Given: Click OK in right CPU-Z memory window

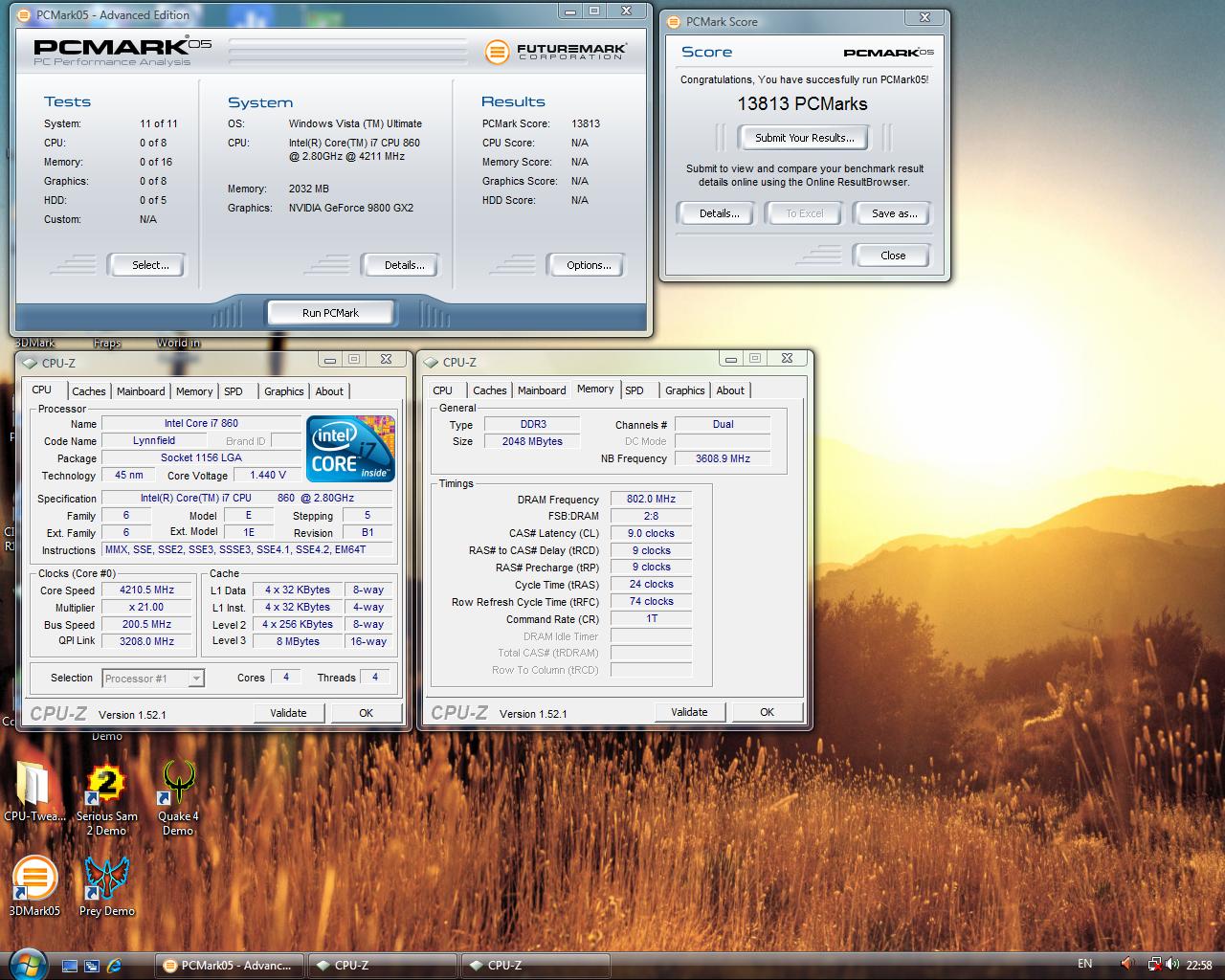Looking at the screenshot, I should coord(767,712).
